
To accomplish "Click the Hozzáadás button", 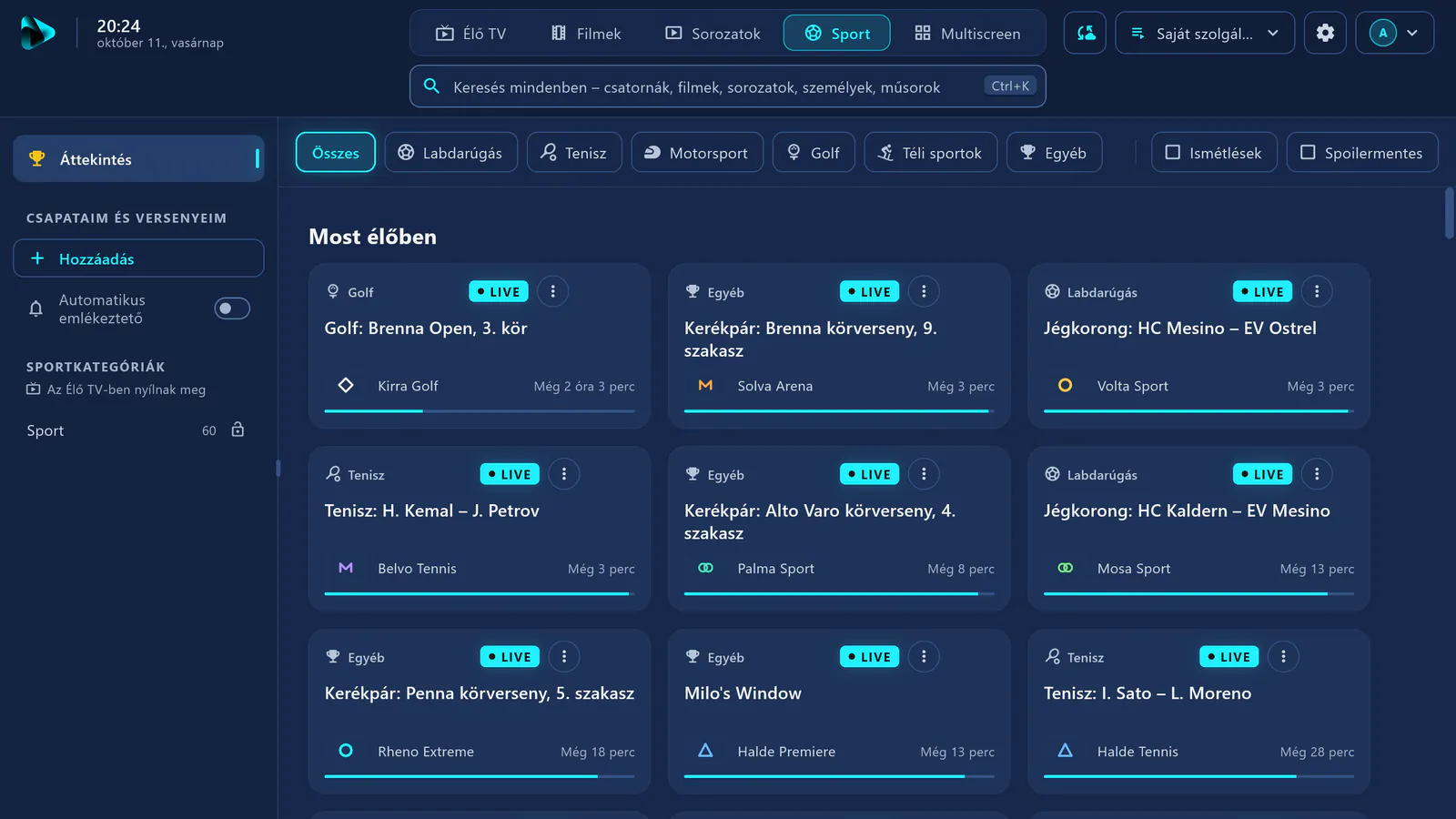I will point(138,258).
